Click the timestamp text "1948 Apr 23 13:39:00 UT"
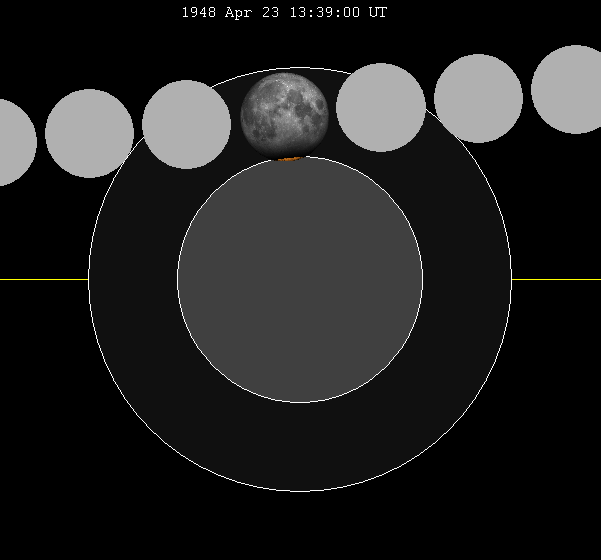 pos(284,12)
